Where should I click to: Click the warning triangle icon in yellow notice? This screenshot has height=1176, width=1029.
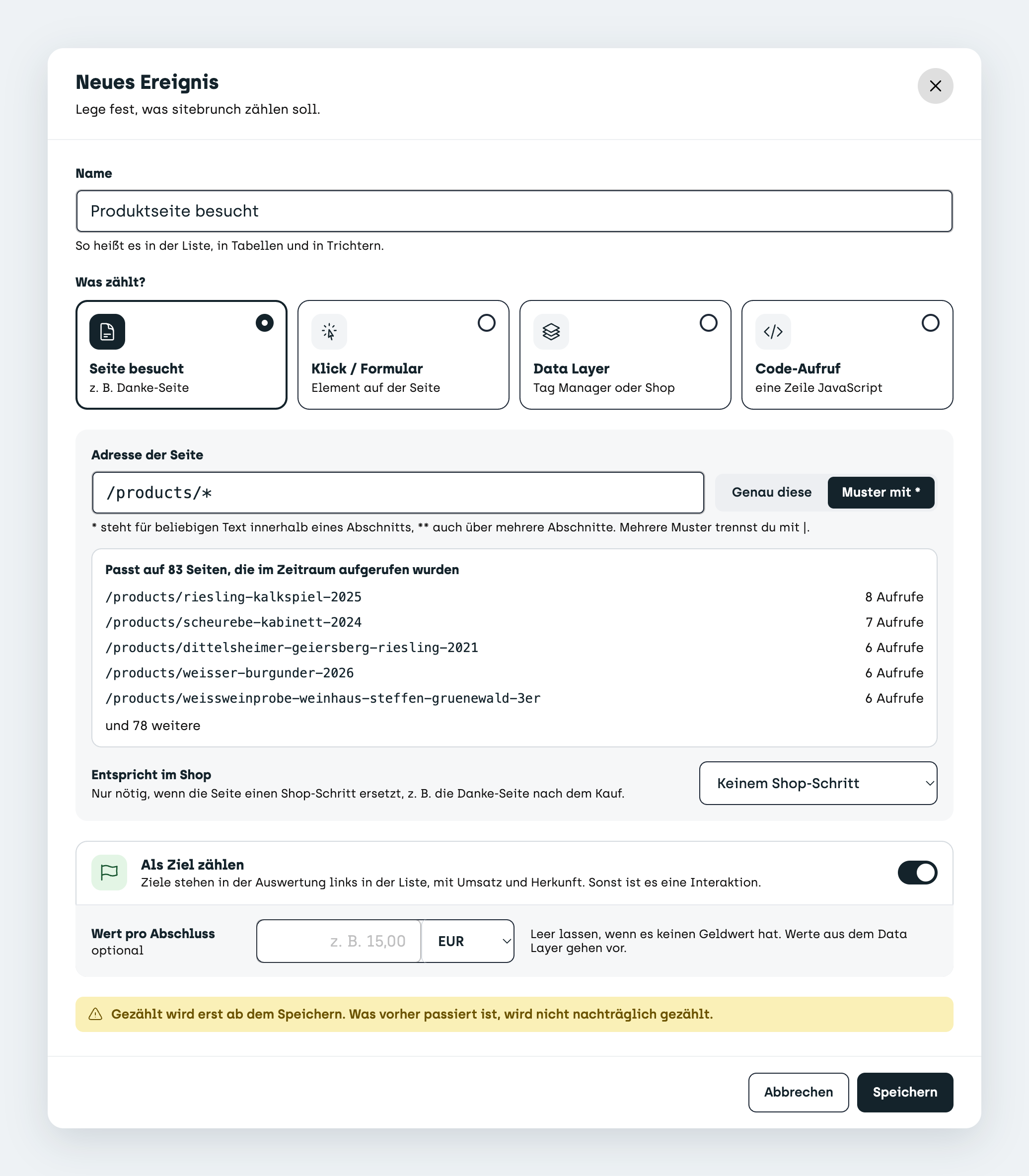96,1014
